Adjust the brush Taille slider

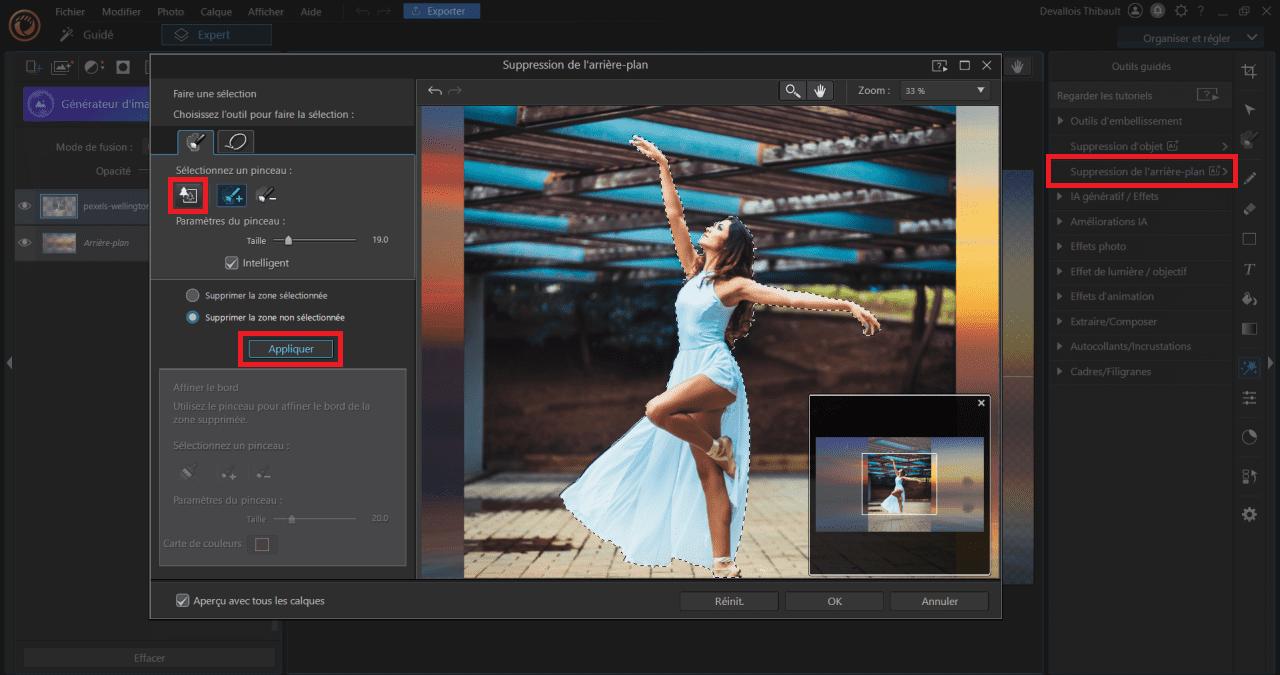point(289,240)
